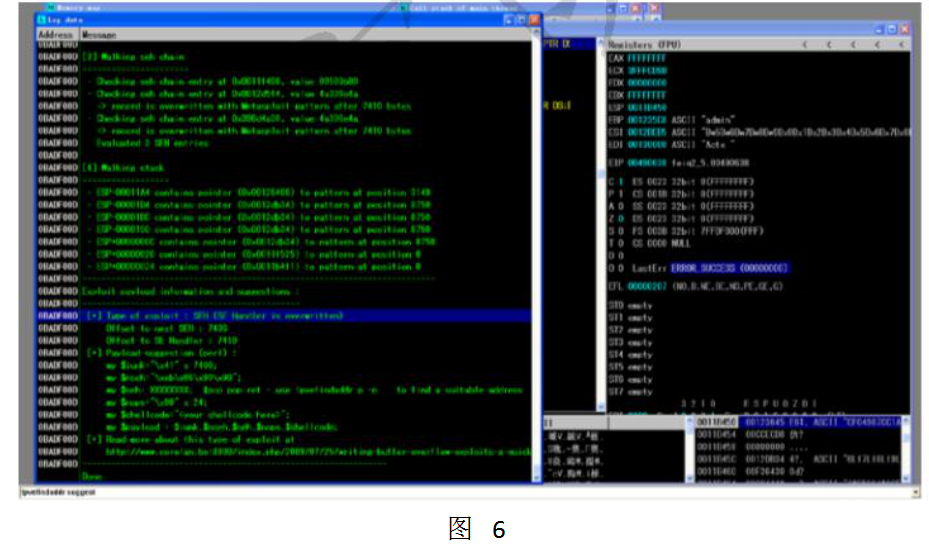Click the Address column header in Log data

coord(57,35)
